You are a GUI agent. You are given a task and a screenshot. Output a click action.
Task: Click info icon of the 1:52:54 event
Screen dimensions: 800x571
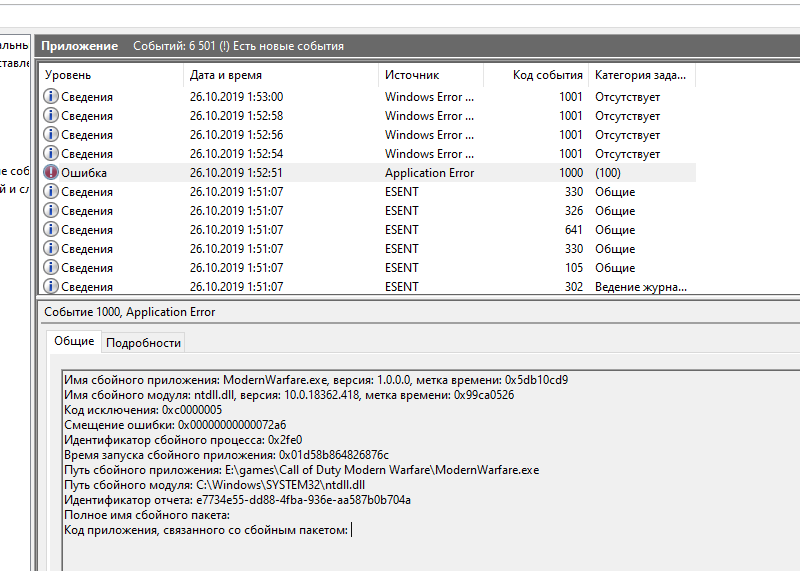click(x=51, y=154)
